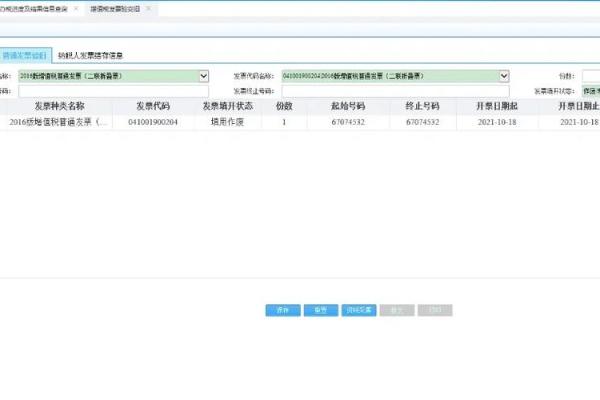
Task: Sort by the 发票代码 column header
Action: 153,106
